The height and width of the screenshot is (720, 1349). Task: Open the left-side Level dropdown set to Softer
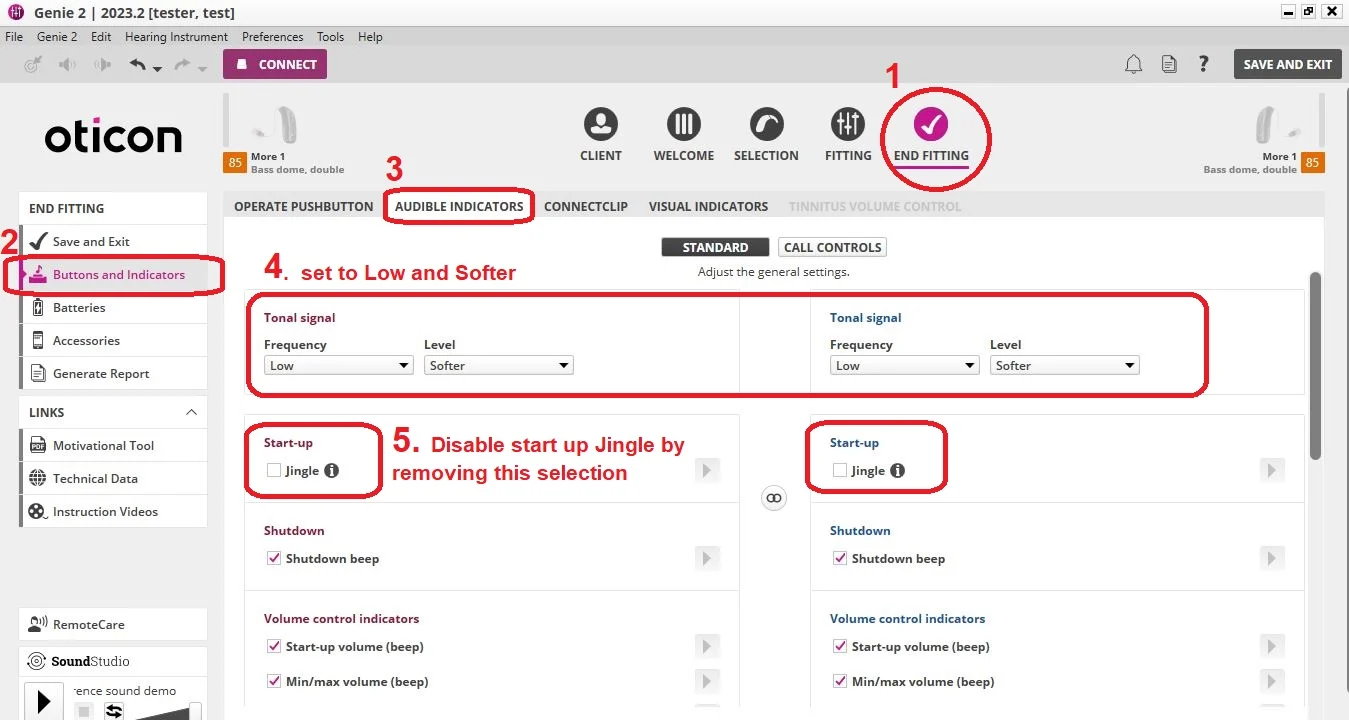(499, 366)
